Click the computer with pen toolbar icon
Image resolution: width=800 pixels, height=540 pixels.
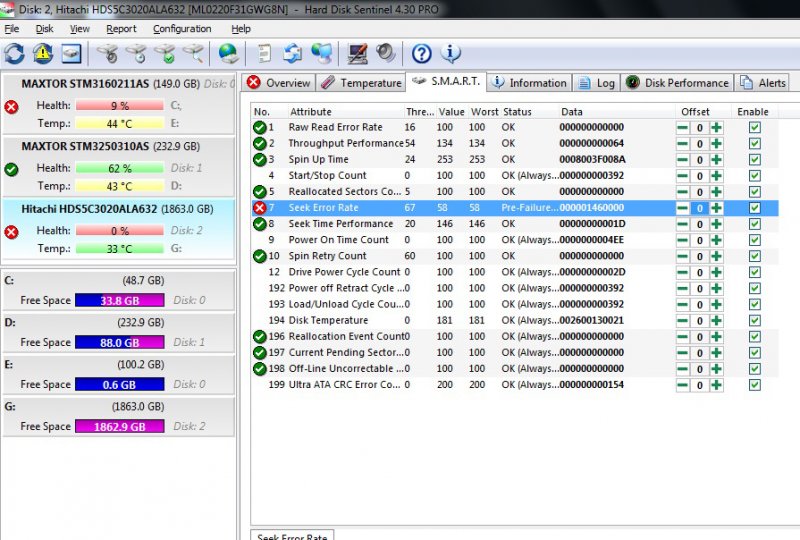[357, 53]
